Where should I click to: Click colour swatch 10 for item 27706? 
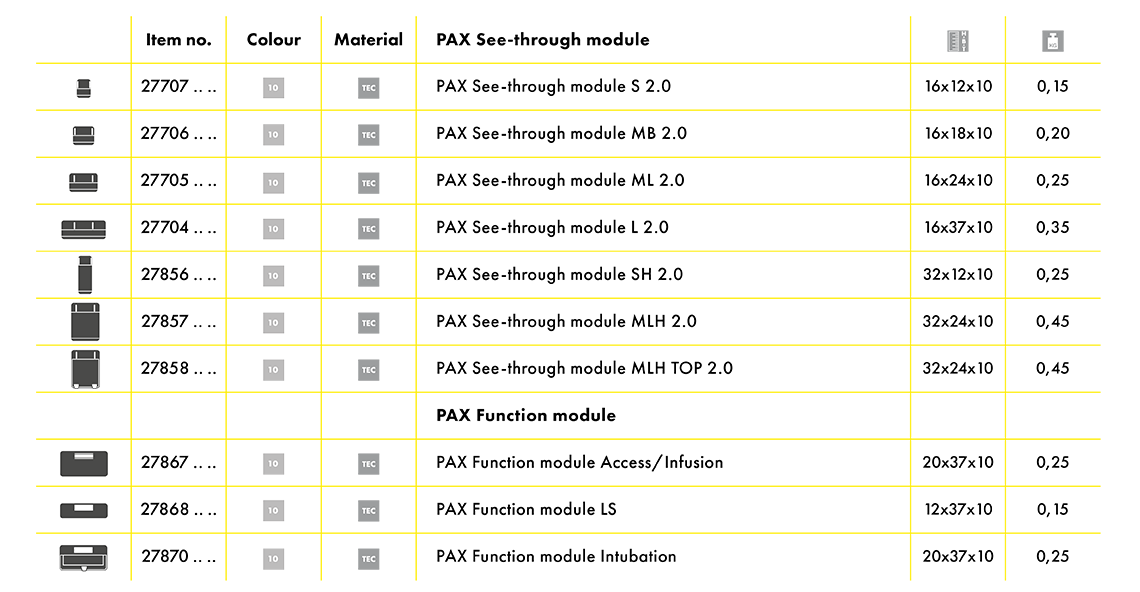coord(273,135)
